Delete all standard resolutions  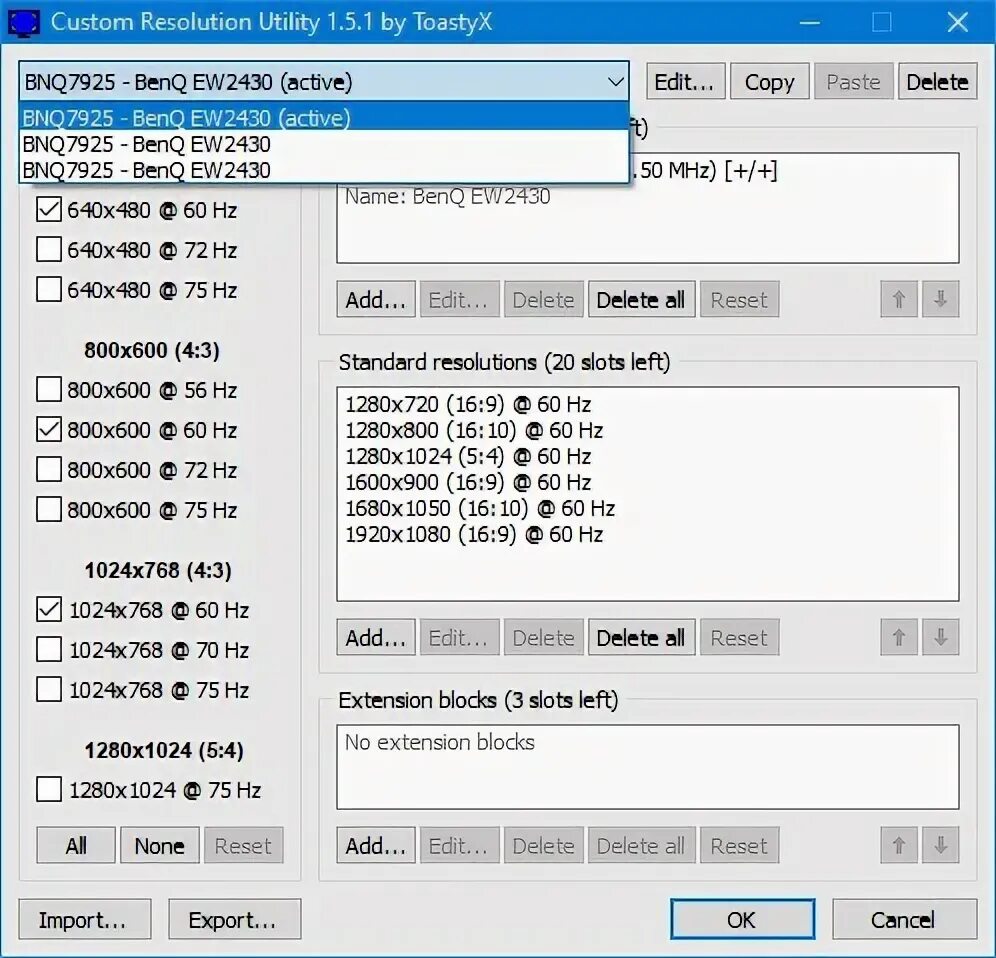coord(642,637)
